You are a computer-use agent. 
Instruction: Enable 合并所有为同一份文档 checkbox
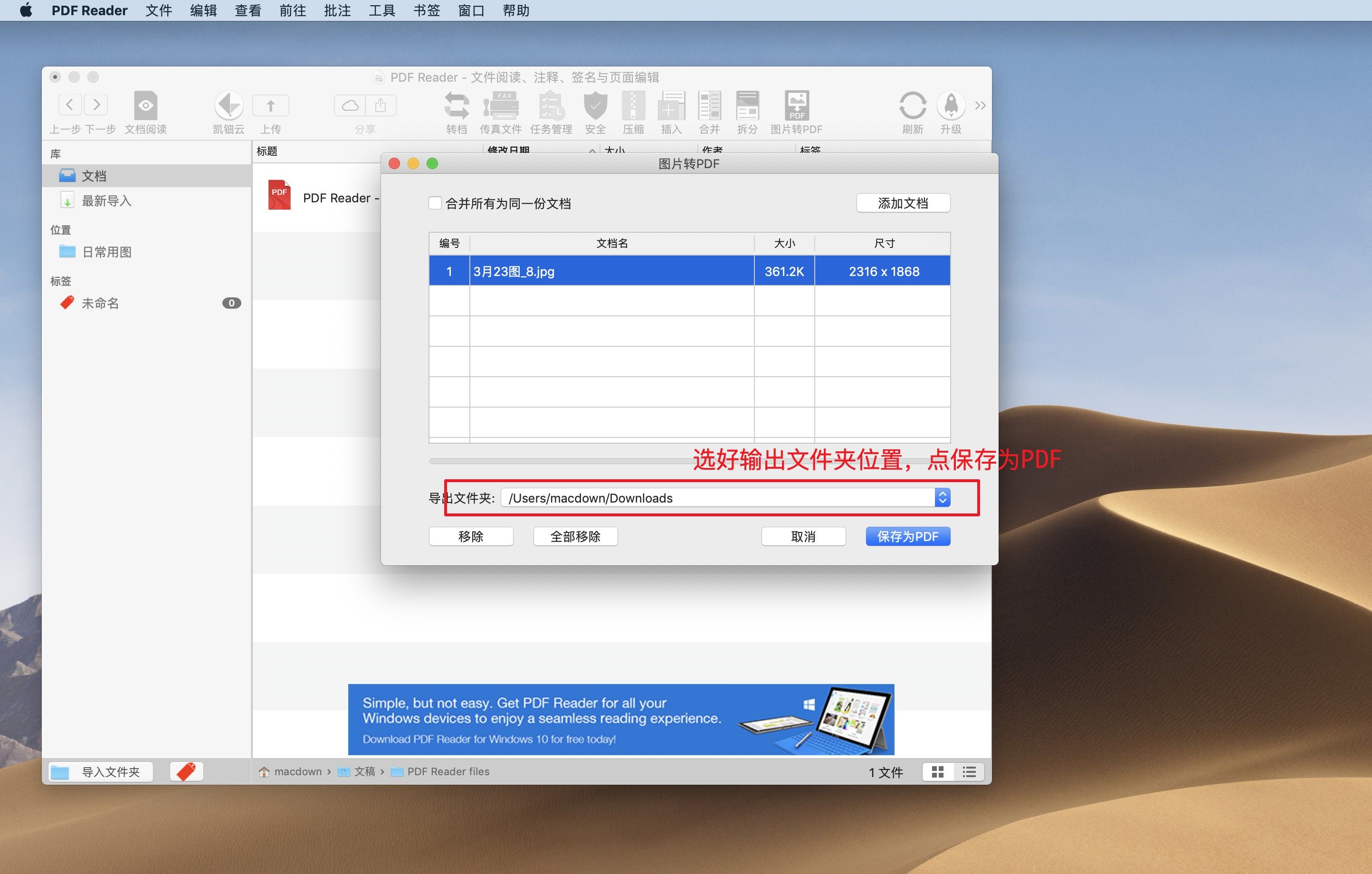tap(435, 203)
